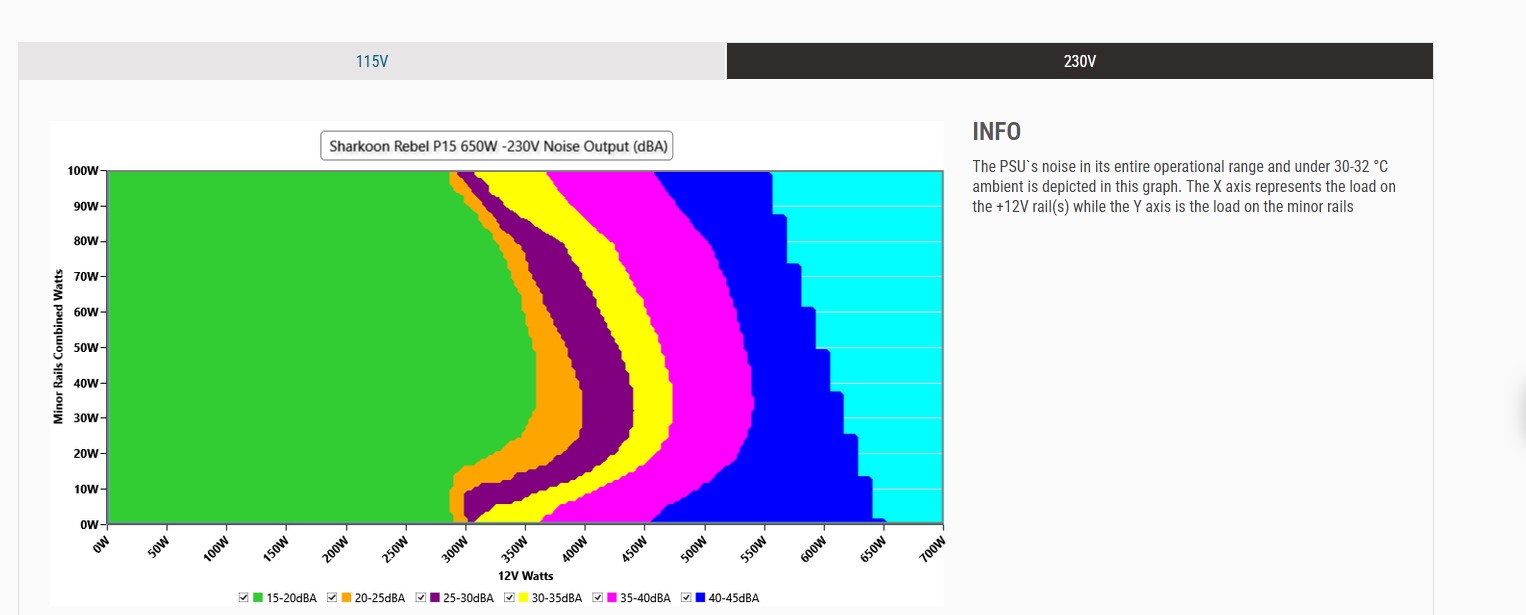The width and height of the screenshot is (1526, 615).
Task: Toggle the 30-35dBA legend checkbox
Action: 509,598
